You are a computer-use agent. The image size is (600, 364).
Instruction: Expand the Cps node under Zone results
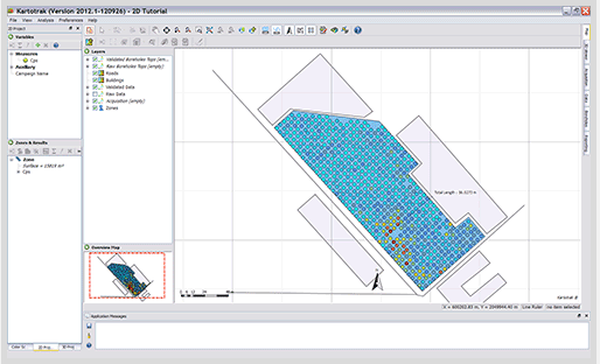(x=18, y=172)
